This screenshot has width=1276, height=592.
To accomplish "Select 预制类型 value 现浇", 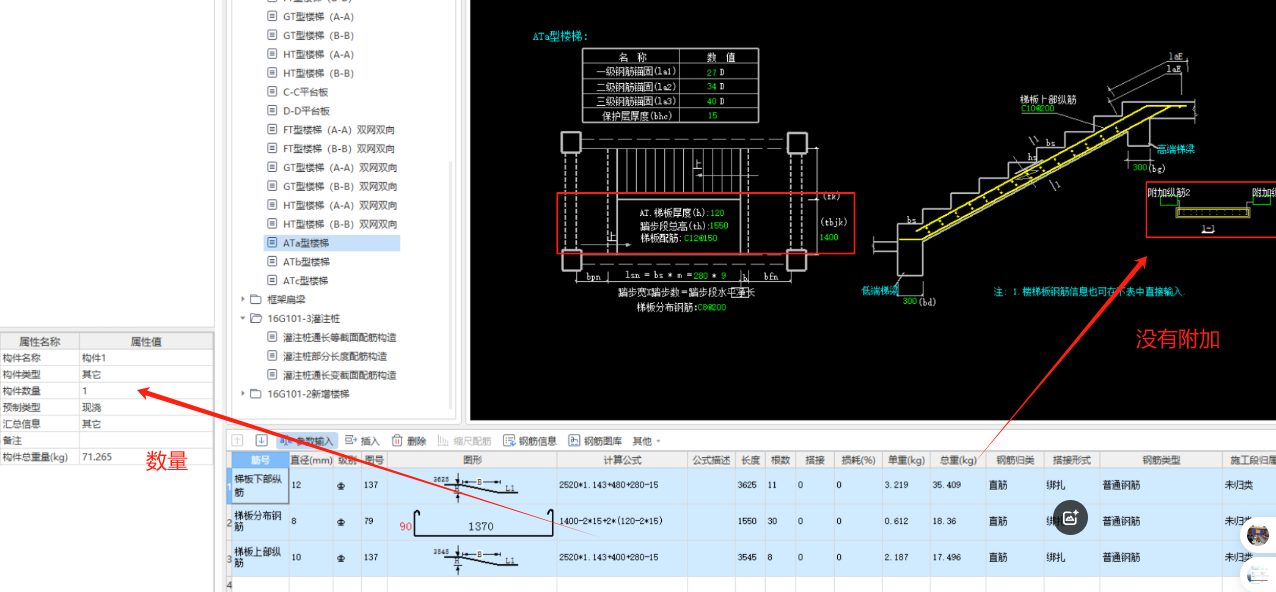I will point(146,407).
